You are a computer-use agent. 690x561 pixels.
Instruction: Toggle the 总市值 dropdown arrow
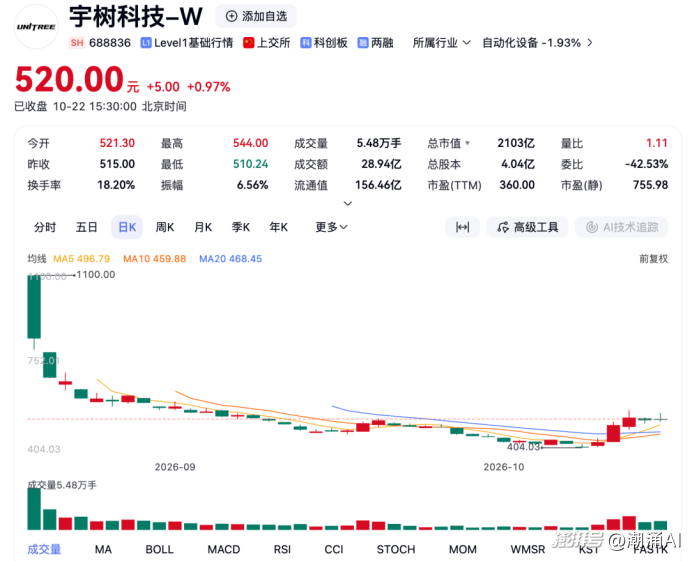(467, 143)
